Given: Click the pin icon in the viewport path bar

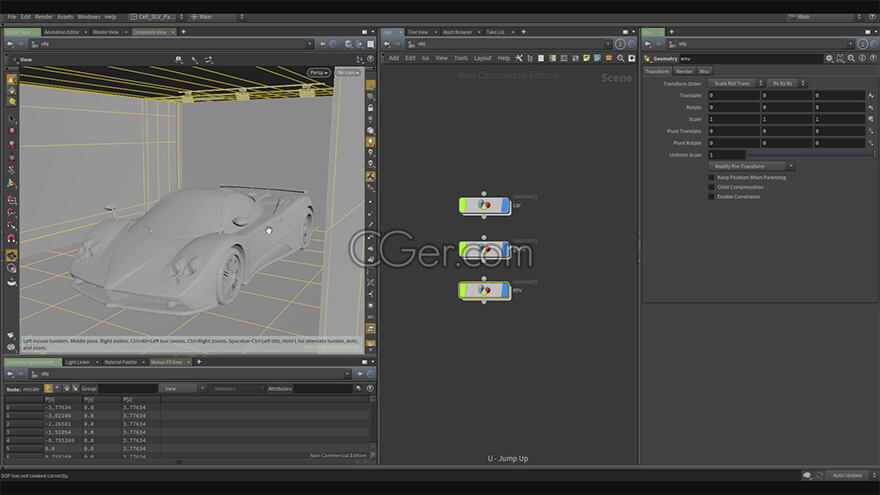Looking at the screenshot, I should click(x=323, y=44).
